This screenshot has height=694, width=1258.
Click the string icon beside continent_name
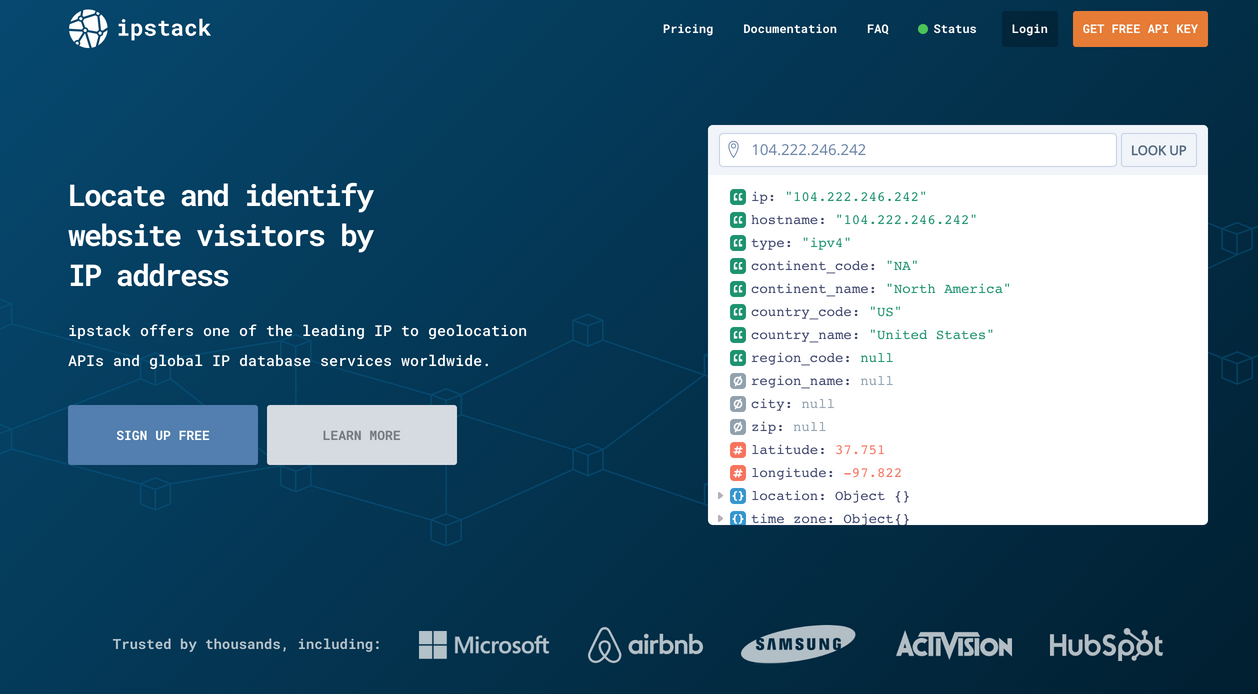(x=738, y=289)
